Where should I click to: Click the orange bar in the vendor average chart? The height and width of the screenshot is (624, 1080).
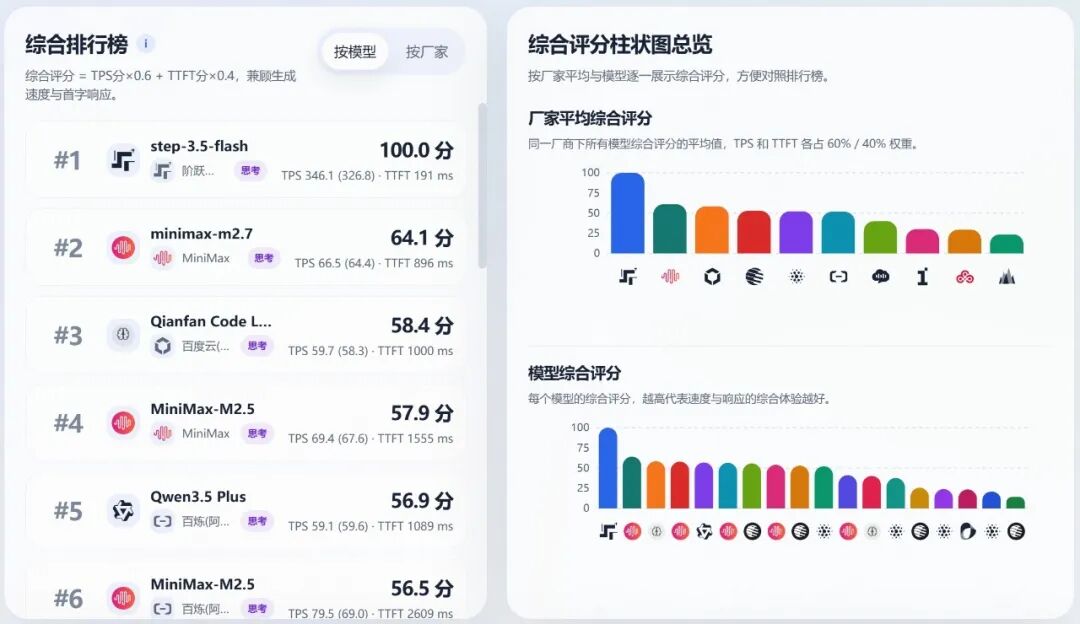pos(712,230)
